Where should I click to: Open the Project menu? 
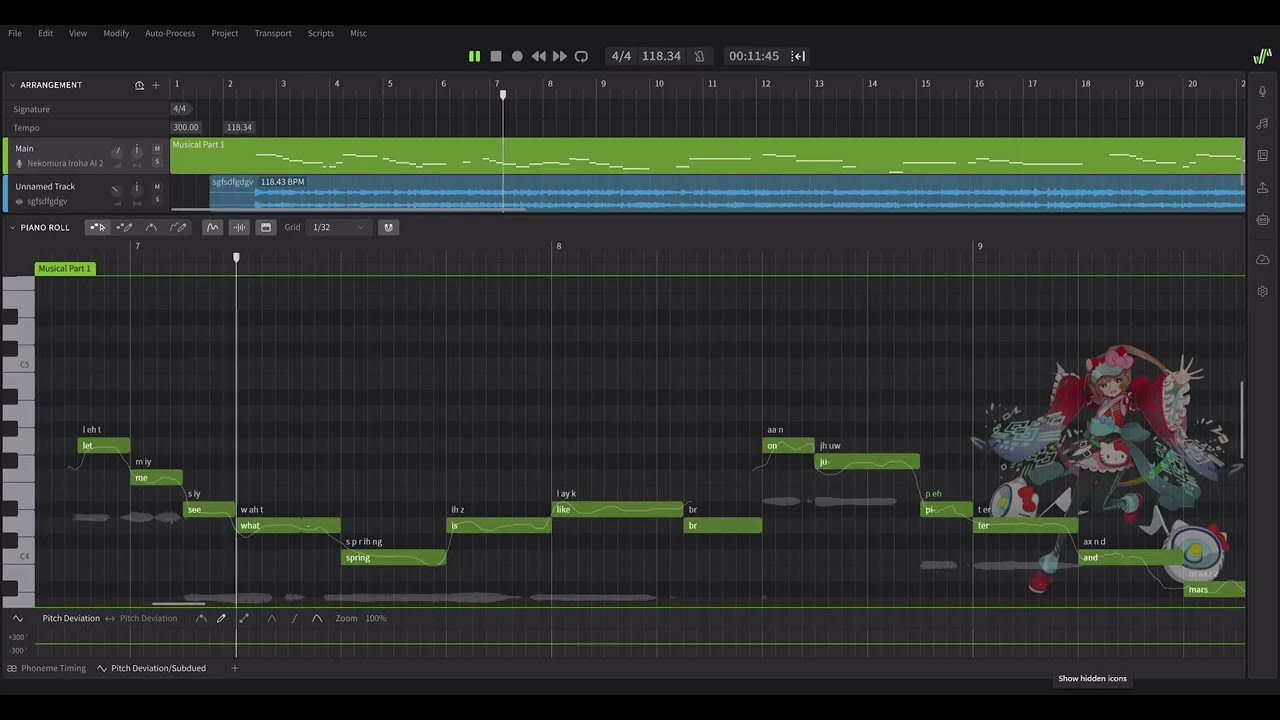point(225,33)
